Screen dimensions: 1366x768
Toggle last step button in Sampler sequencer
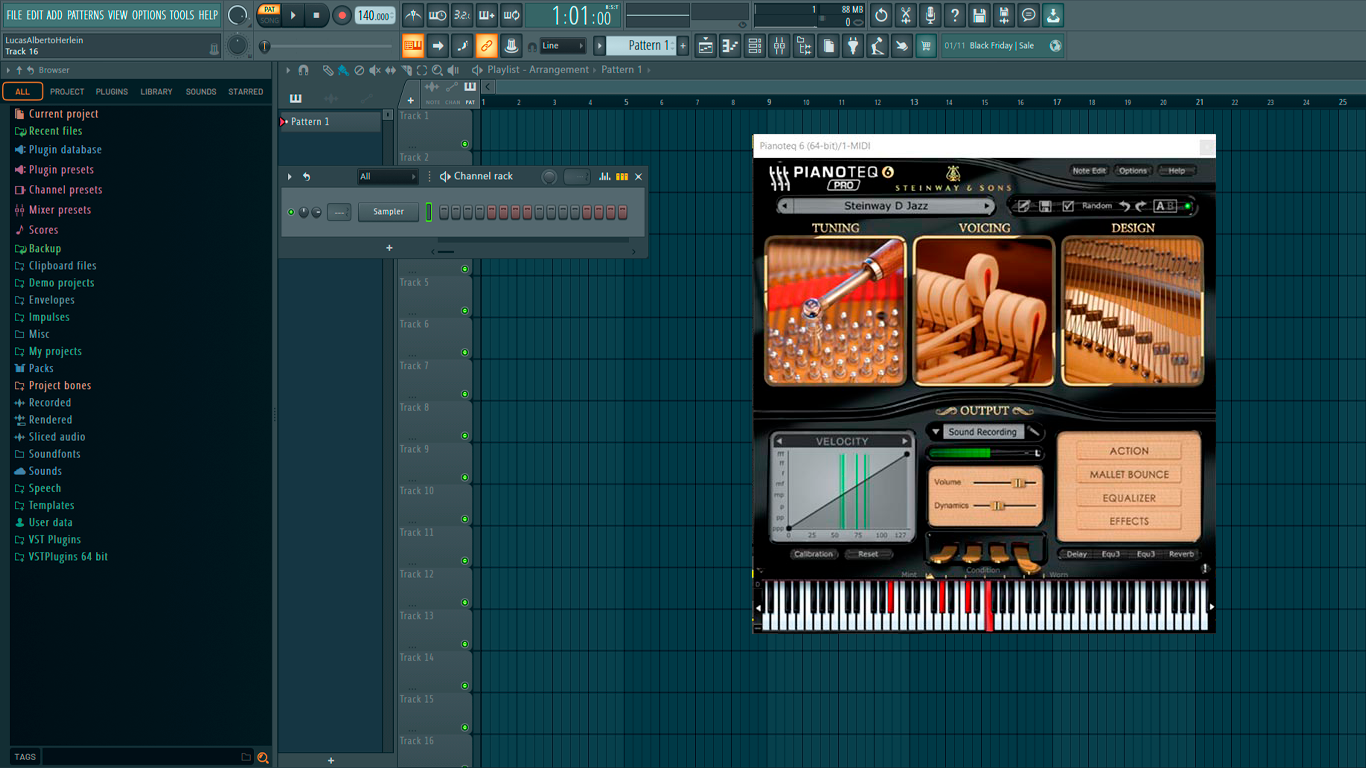pos(622,212)
